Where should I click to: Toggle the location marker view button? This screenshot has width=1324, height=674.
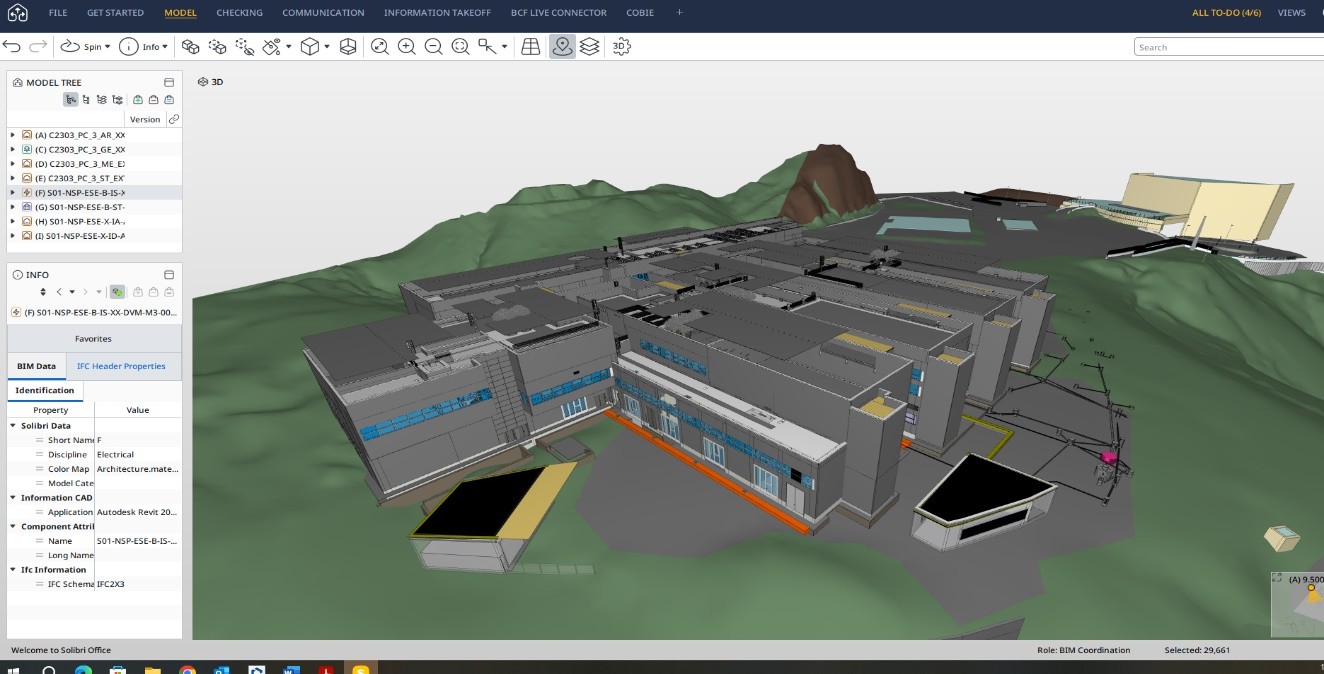(x=562, y=47)
